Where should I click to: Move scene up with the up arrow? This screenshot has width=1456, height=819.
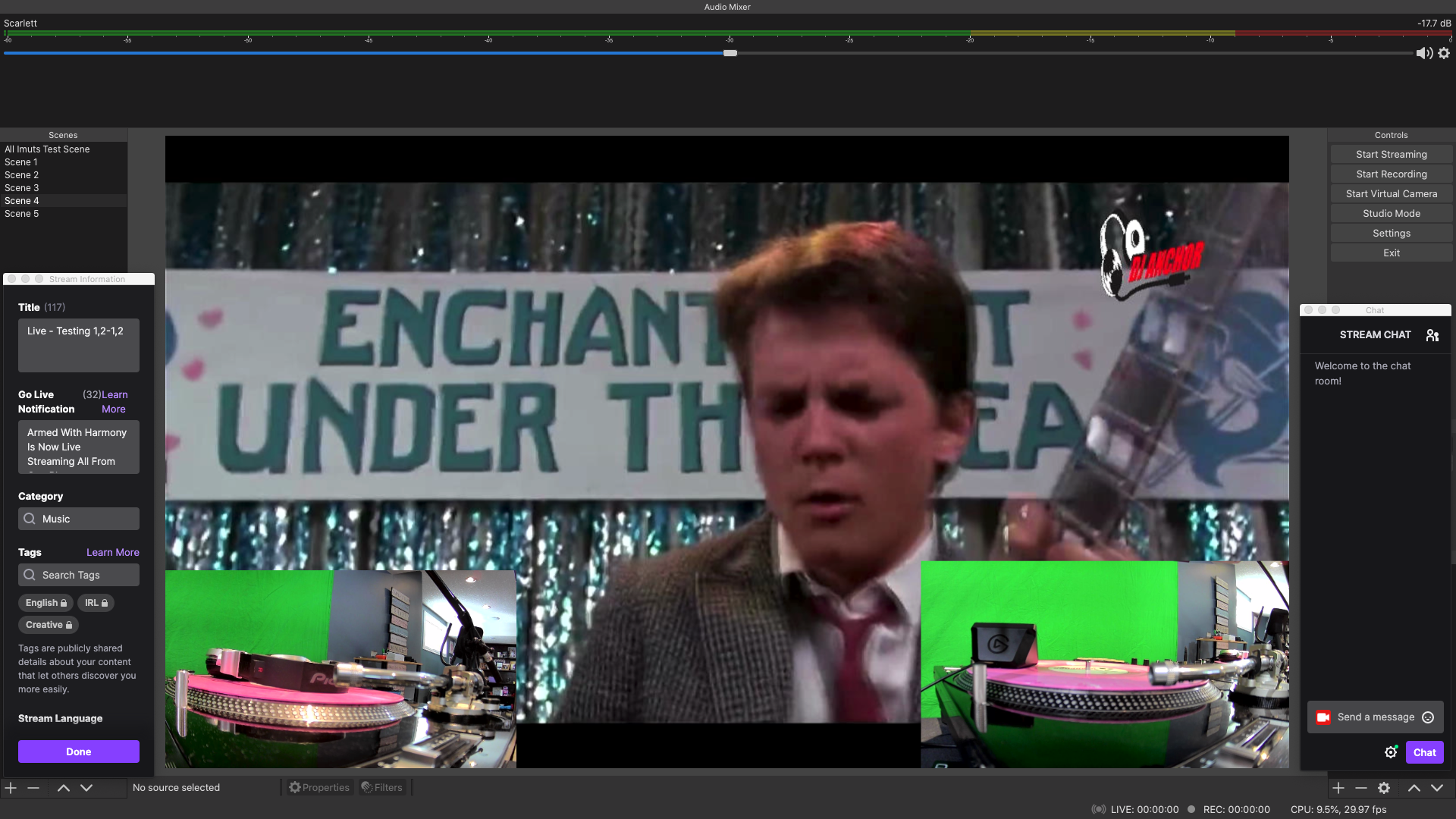coord(64,788)
